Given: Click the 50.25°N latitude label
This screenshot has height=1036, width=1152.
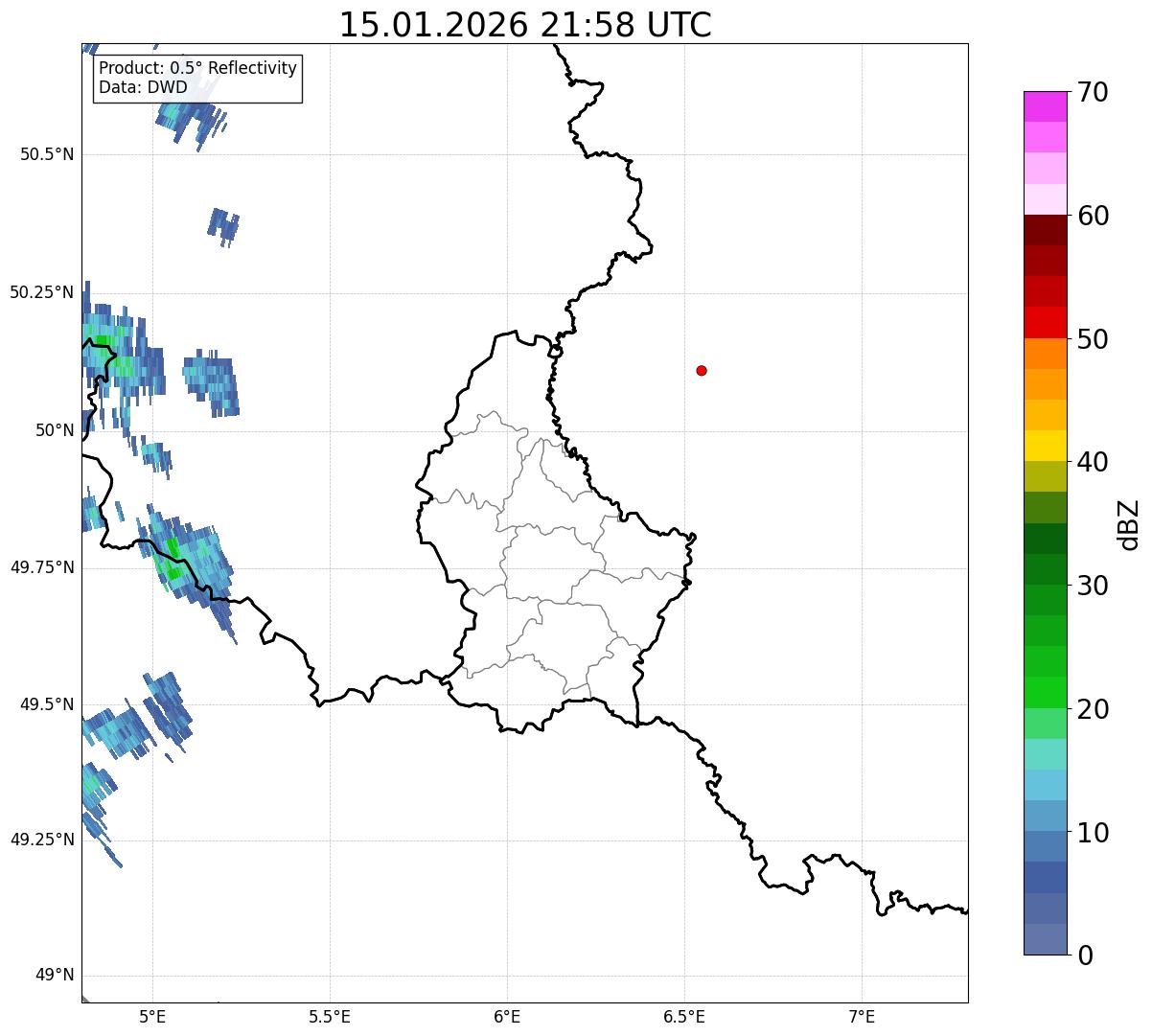Looking at the screenshot, I should (x=42, y=292).
